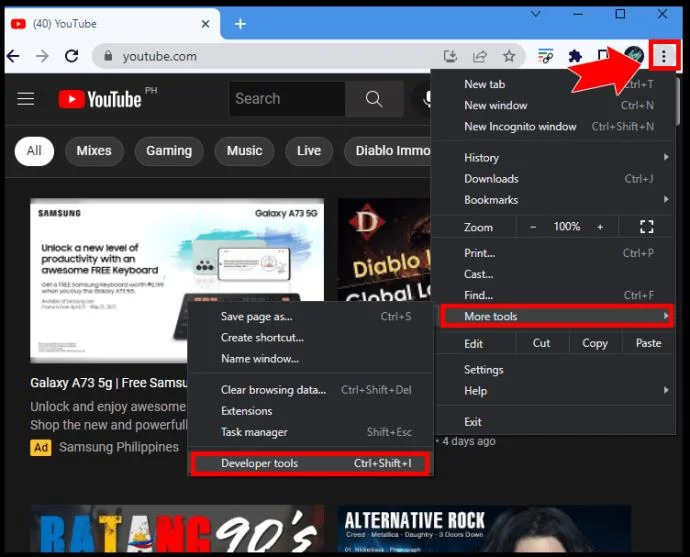Open the Chrome three-dot menu

(x=664, y=56)
